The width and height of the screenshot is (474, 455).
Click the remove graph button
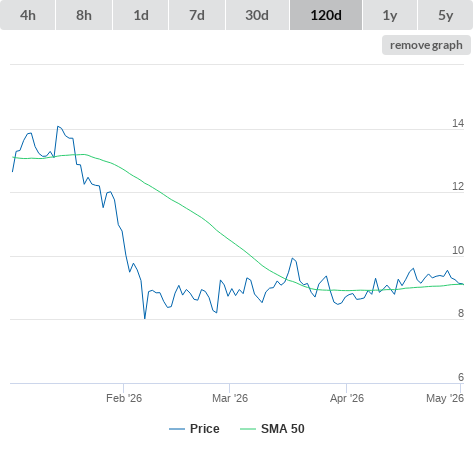426,45
